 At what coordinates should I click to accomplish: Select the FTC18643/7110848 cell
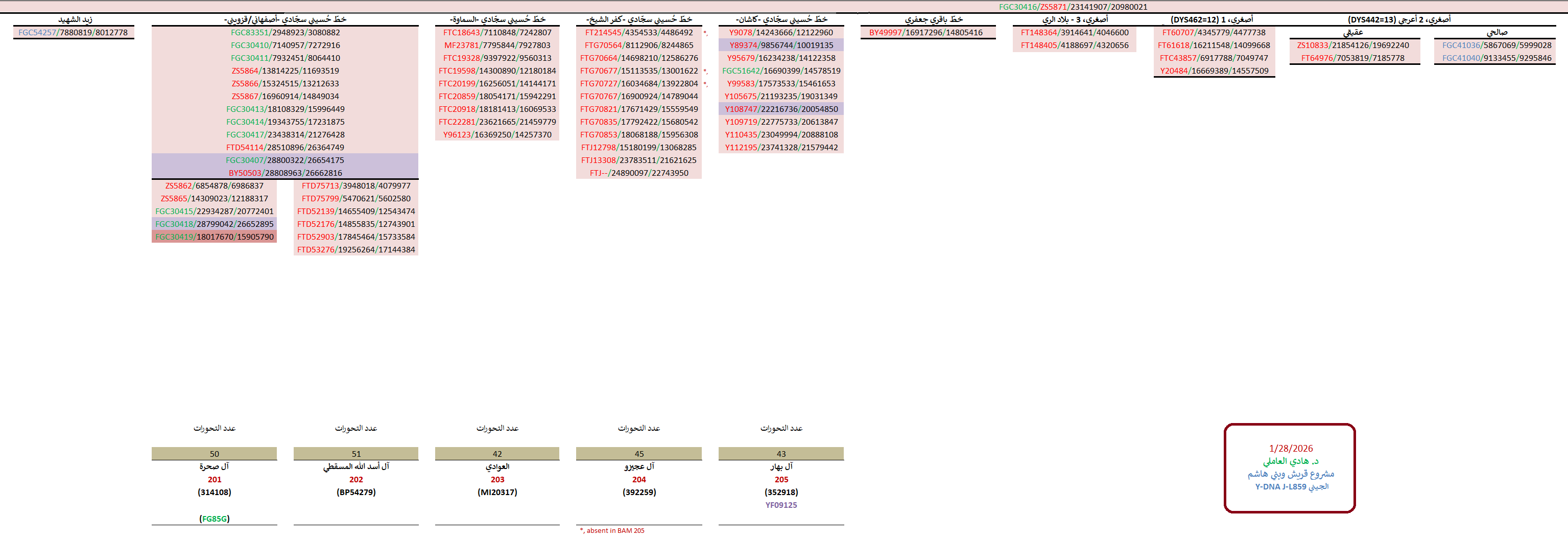(496, 33)
